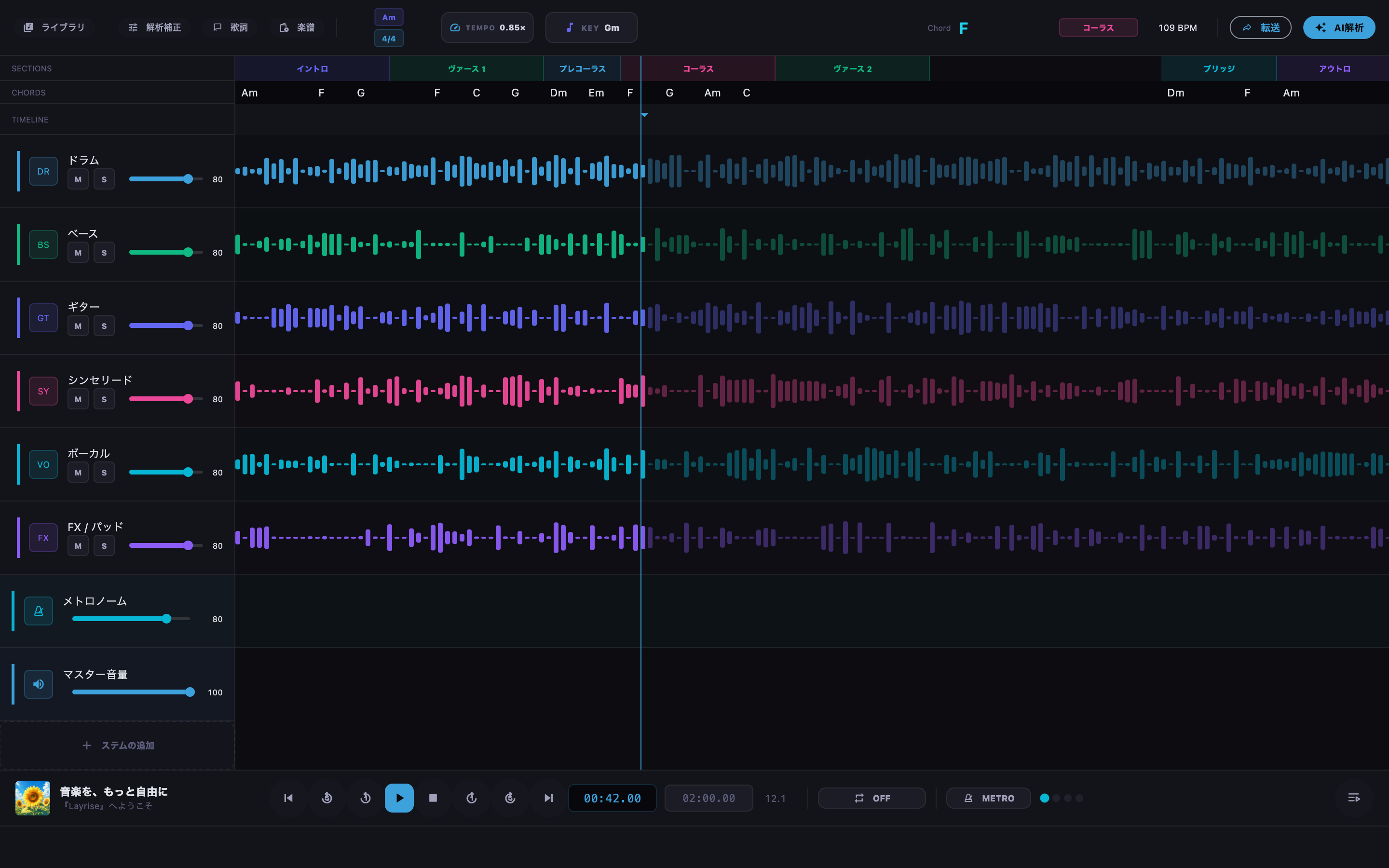1389x868 pixels.
Task: Stop playback with the stop button
Action: [x=434, y=798]
